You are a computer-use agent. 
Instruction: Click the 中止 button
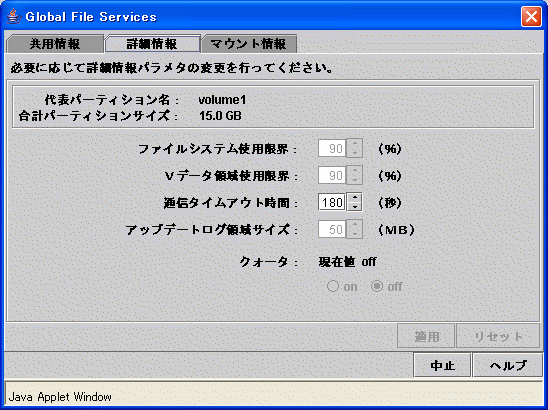point(442,365)
